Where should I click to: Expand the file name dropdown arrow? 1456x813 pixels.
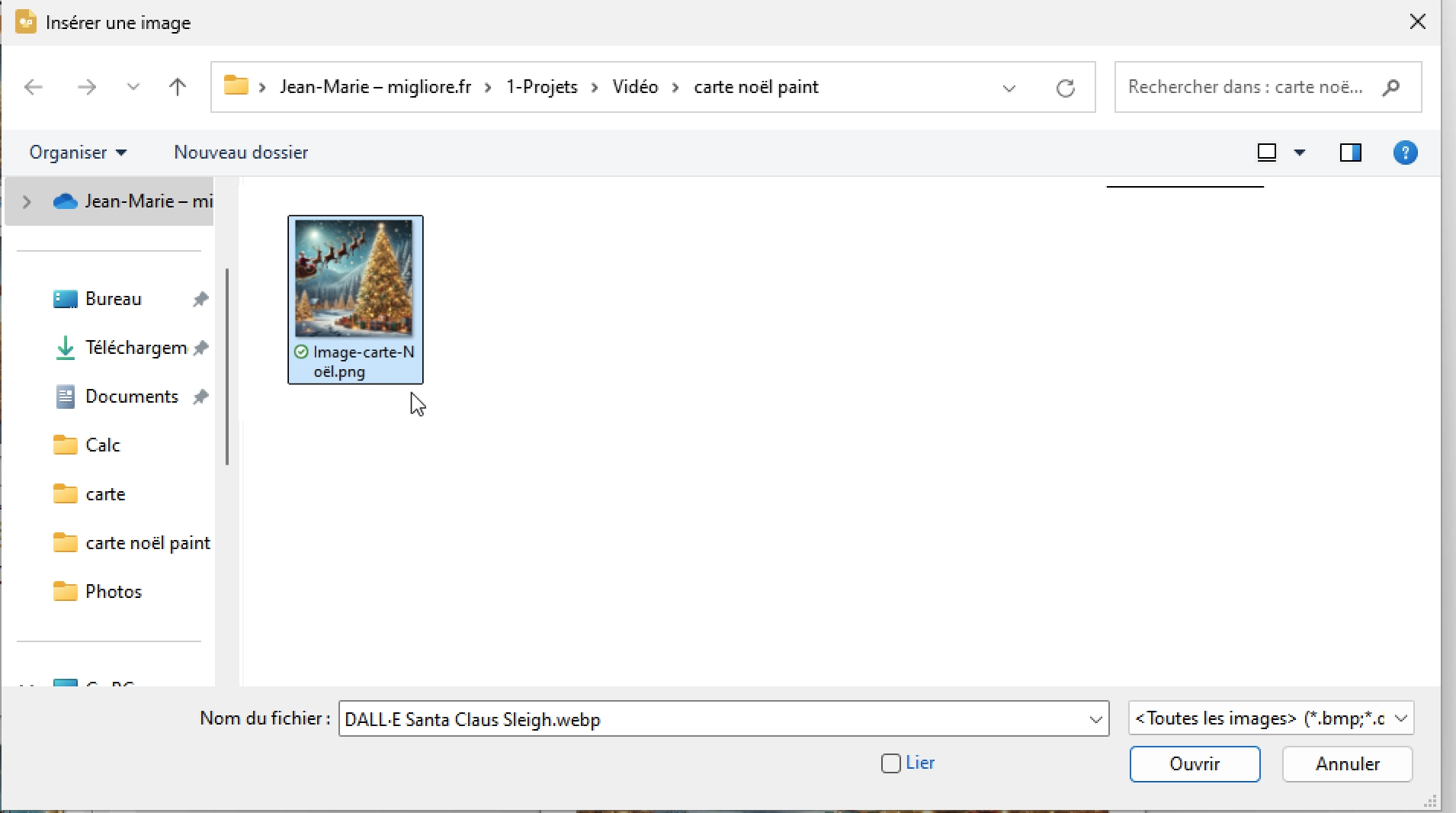pyautogui.click(x=1096, y=719)
